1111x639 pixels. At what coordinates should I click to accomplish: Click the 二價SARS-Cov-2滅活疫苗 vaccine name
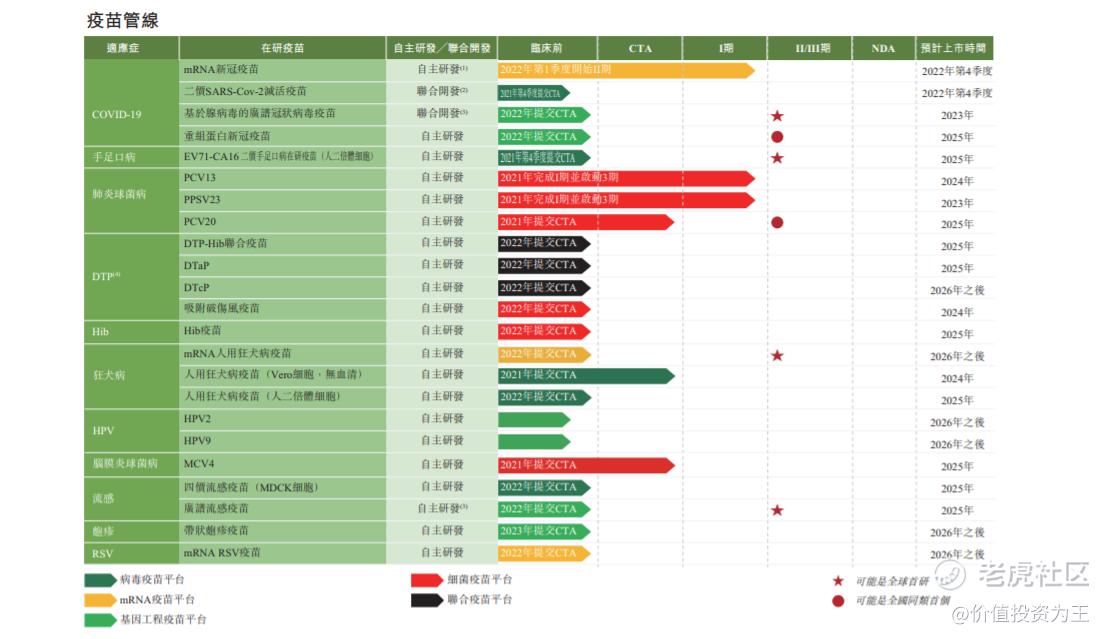tap(245, 91)
